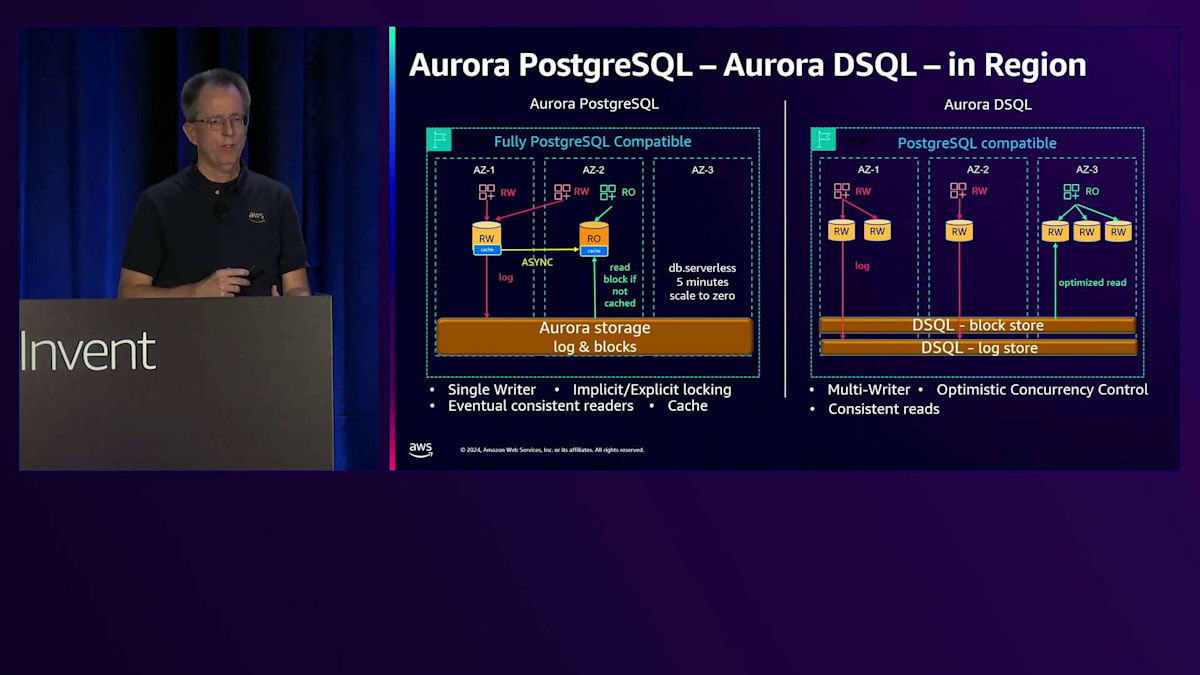Click the RW client icon in Aurora PostgreSQL AZ-1
Viewport: 1200px width, 675px height.
(x=487, y=192)
